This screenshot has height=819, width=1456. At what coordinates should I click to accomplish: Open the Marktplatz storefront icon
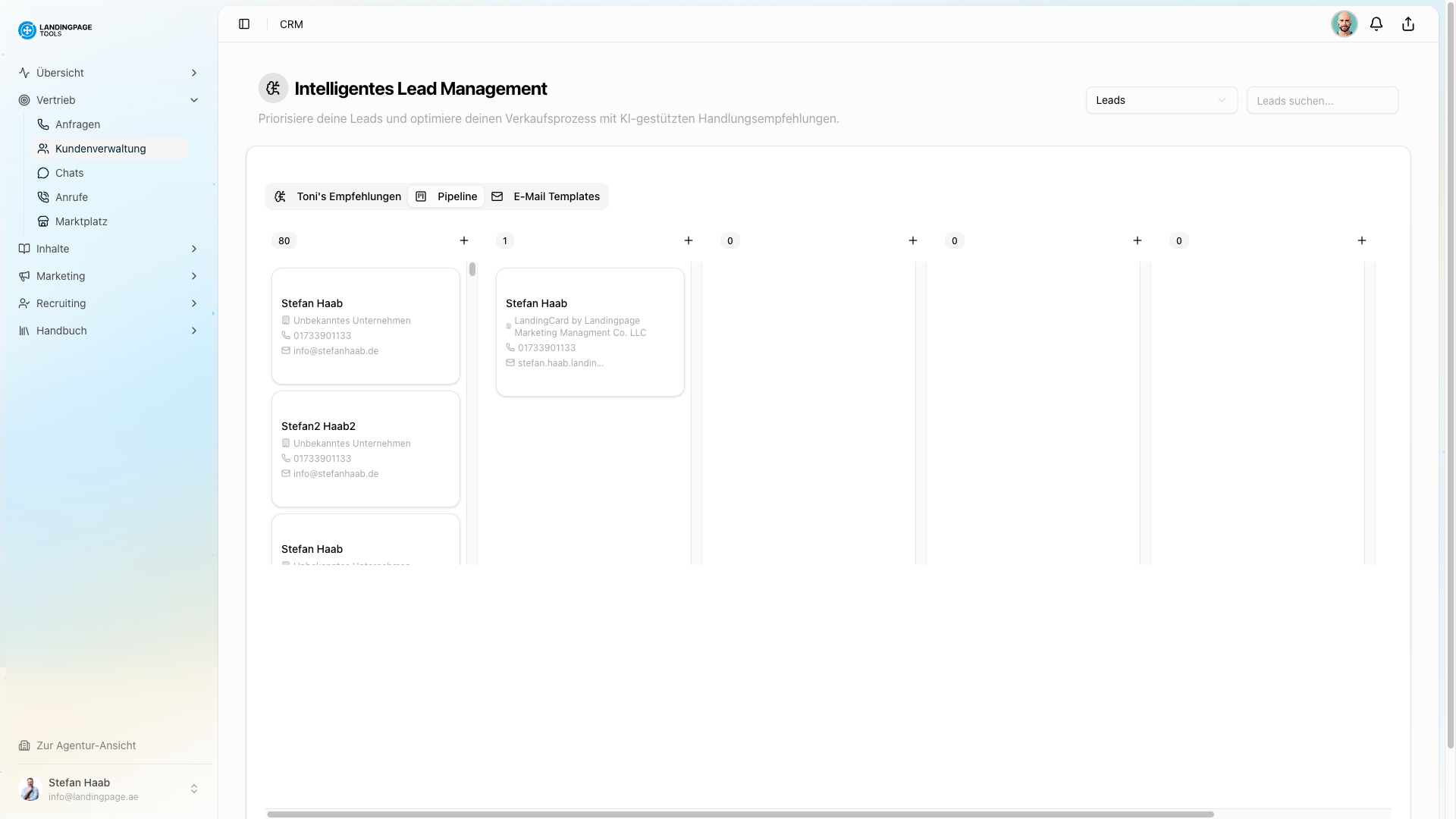point(44,221)
